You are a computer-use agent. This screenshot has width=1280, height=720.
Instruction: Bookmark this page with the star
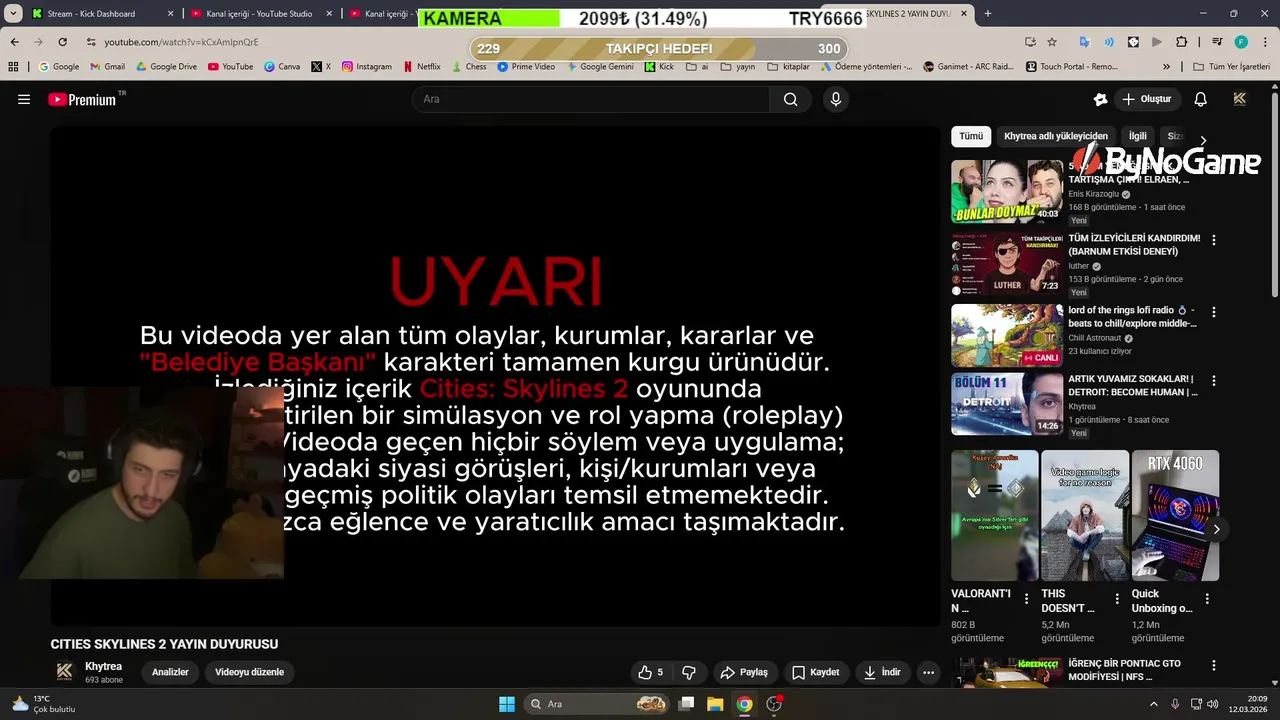click(x=1052, y=42)
